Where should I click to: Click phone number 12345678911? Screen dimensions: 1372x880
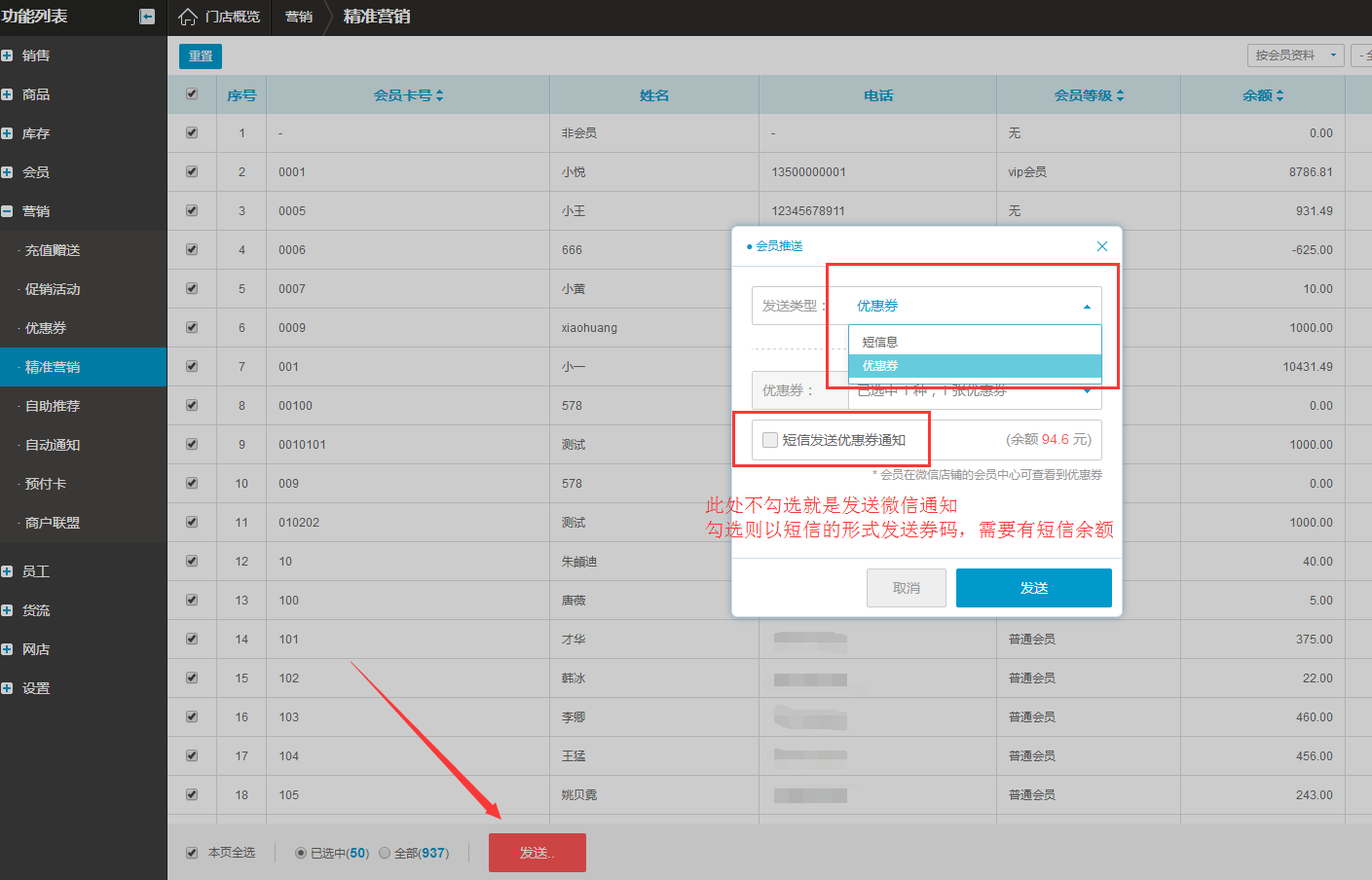point(808,211)
